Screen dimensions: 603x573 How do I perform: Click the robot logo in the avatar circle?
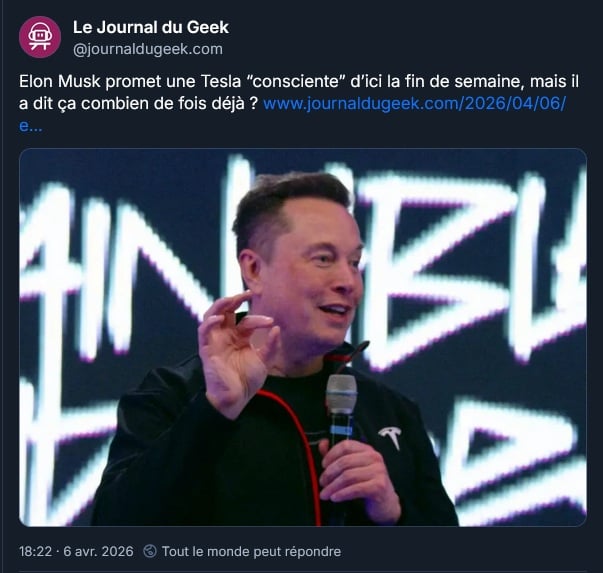pyautogui.click(x=40, y=37)
